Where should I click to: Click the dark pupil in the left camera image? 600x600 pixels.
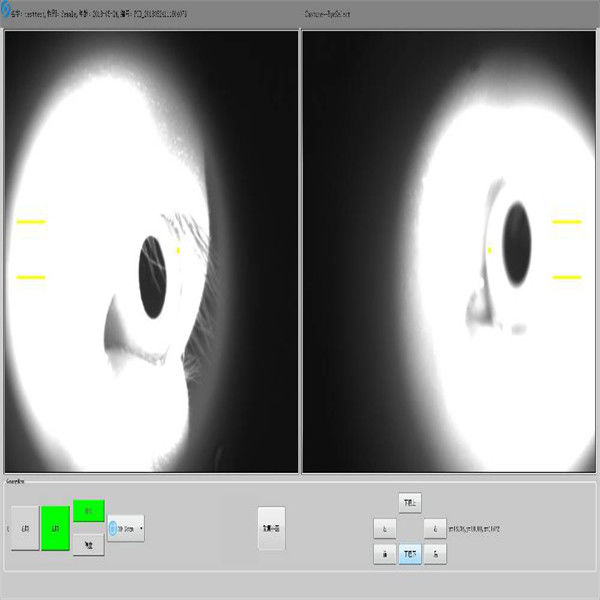153,277
